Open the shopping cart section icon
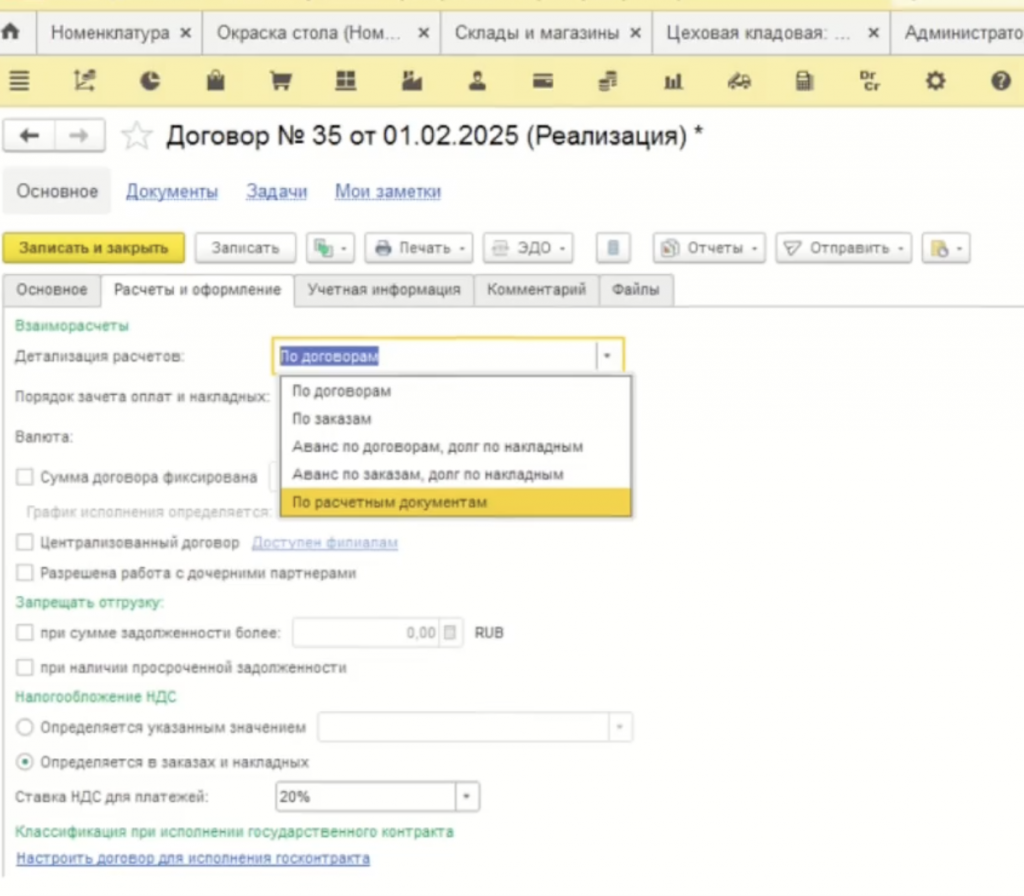This screenshot has height=896, width=1024. pyautogui.click(x=281, y=81)
